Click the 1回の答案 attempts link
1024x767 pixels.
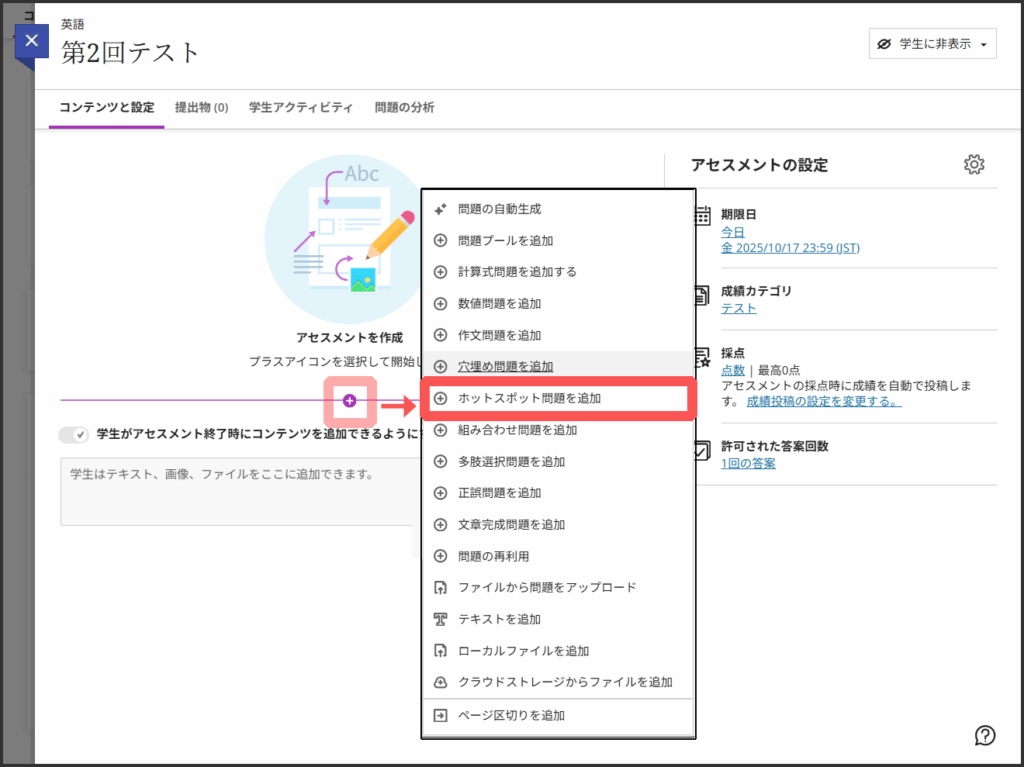click(x=748, y=463)
